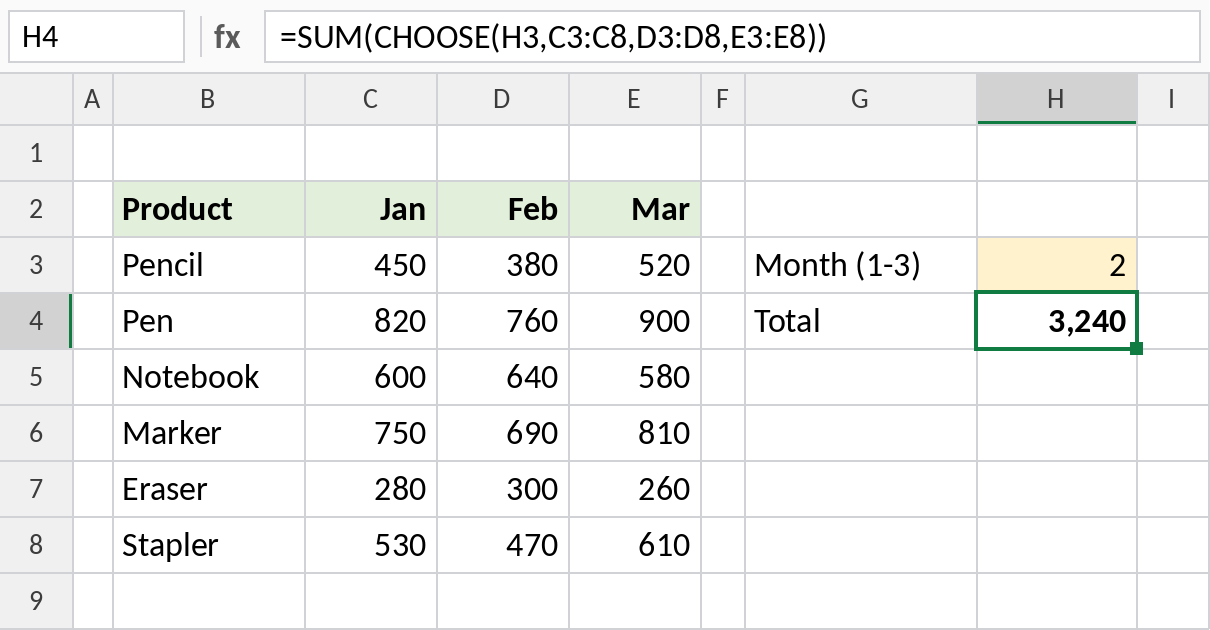
Task: Select the Notebook cell
Action: (209, 377)
